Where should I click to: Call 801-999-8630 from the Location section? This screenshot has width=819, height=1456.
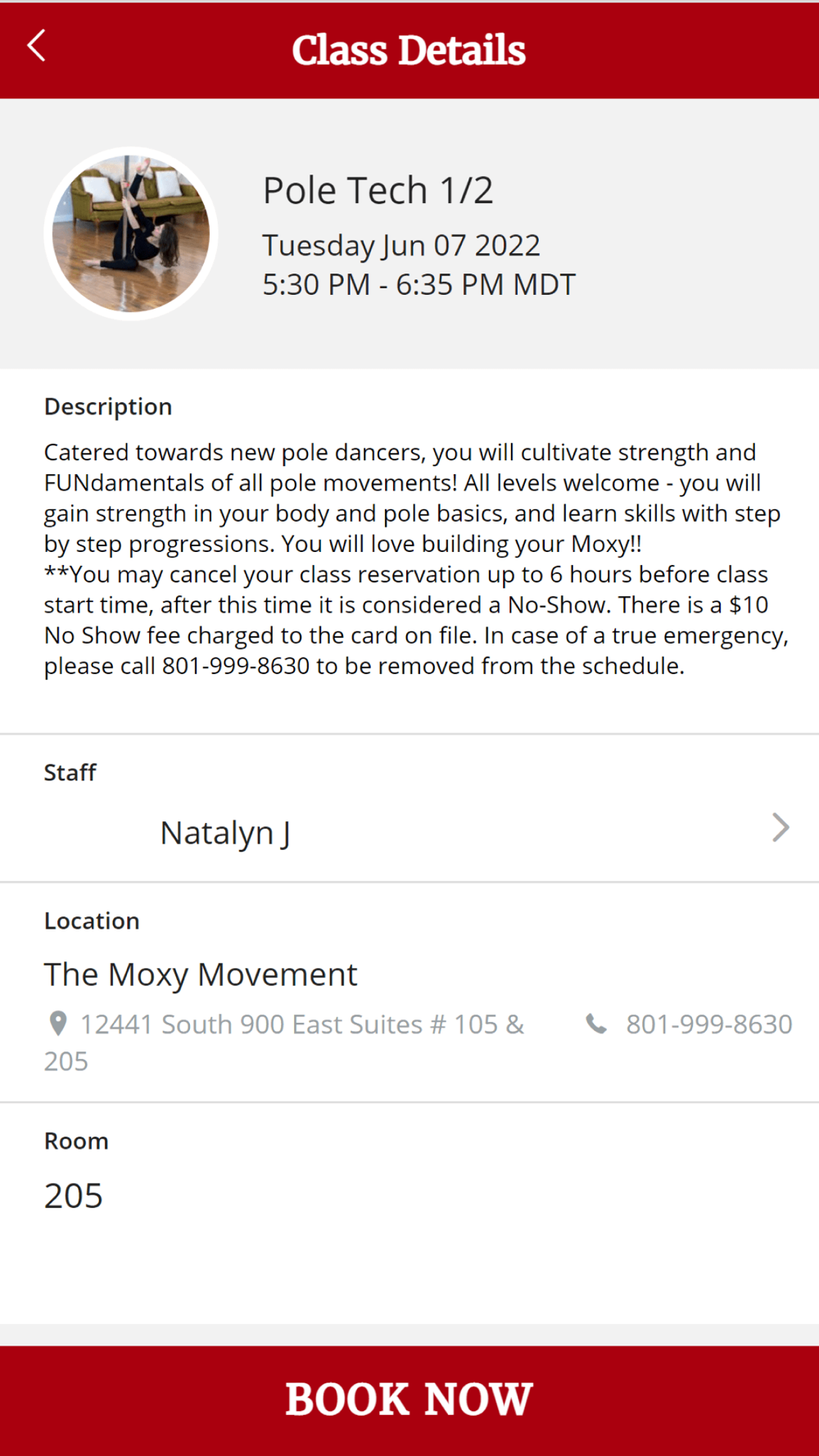[x=708, y=1024]
